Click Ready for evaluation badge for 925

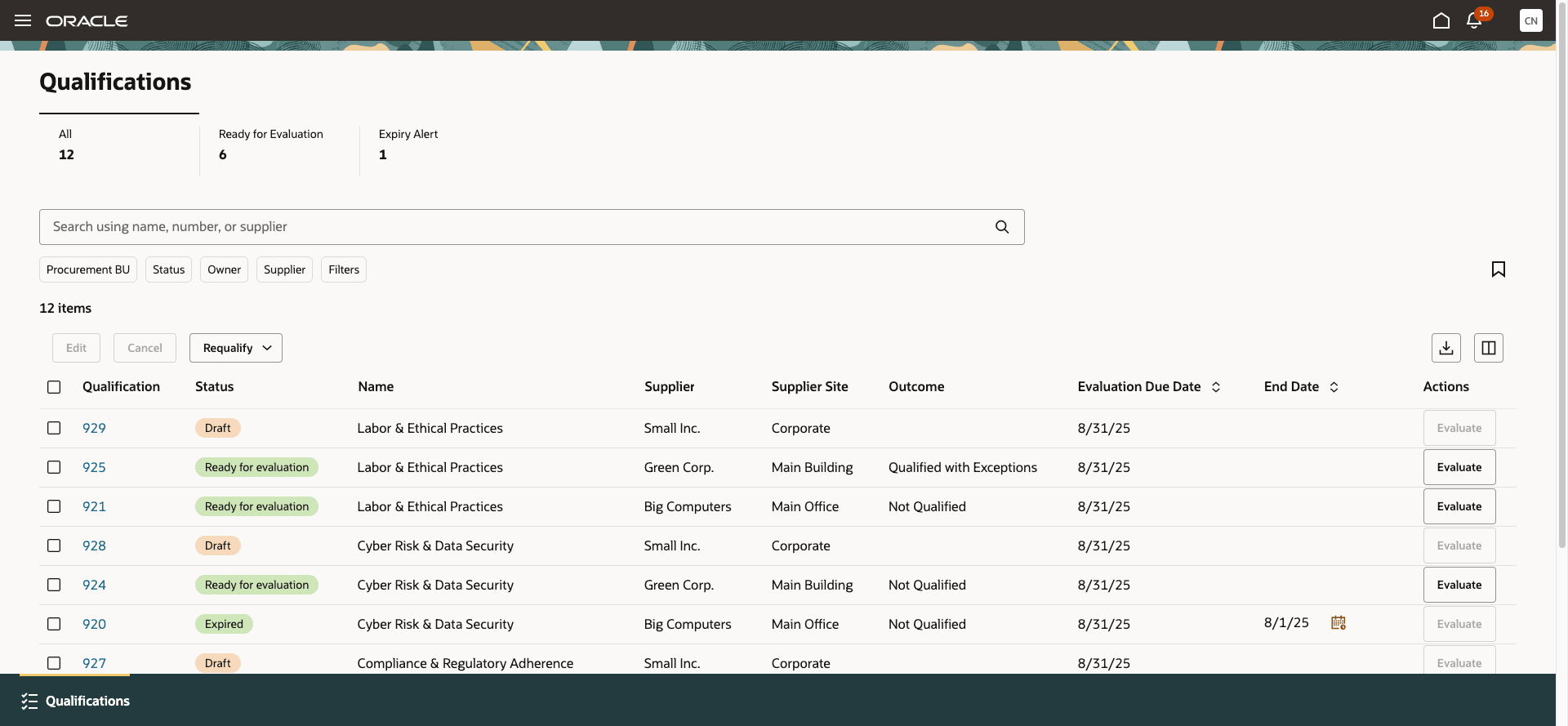[256, 467]
